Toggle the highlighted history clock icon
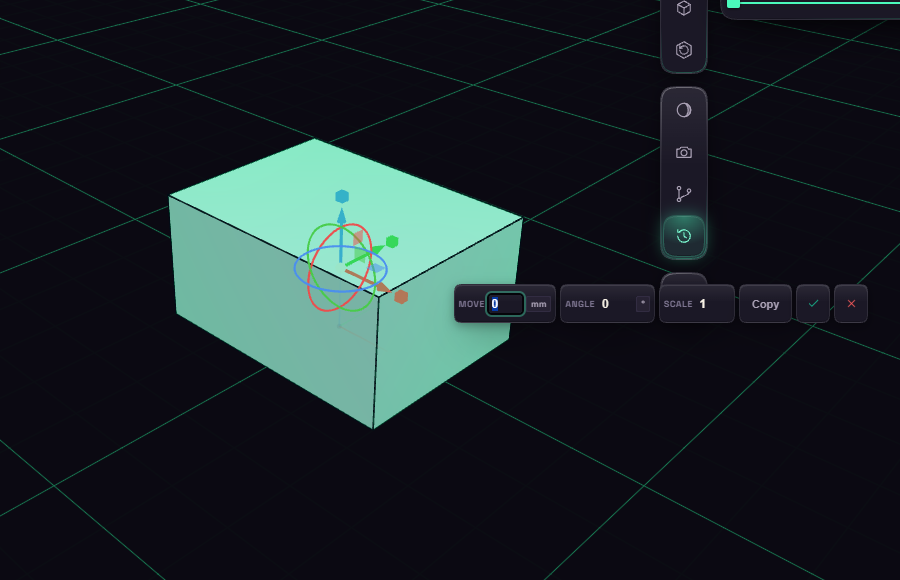900x580 pixels. point(684,236)
